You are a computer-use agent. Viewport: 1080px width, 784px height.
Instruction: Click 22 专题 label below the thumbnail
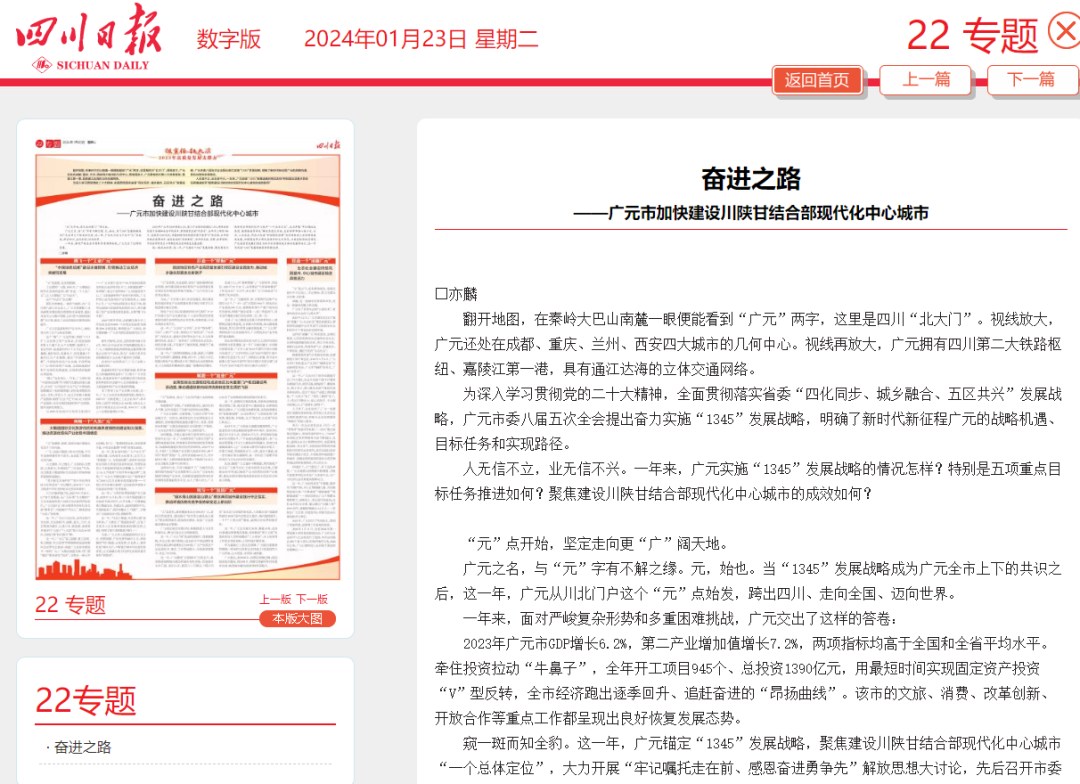(70, 605)
